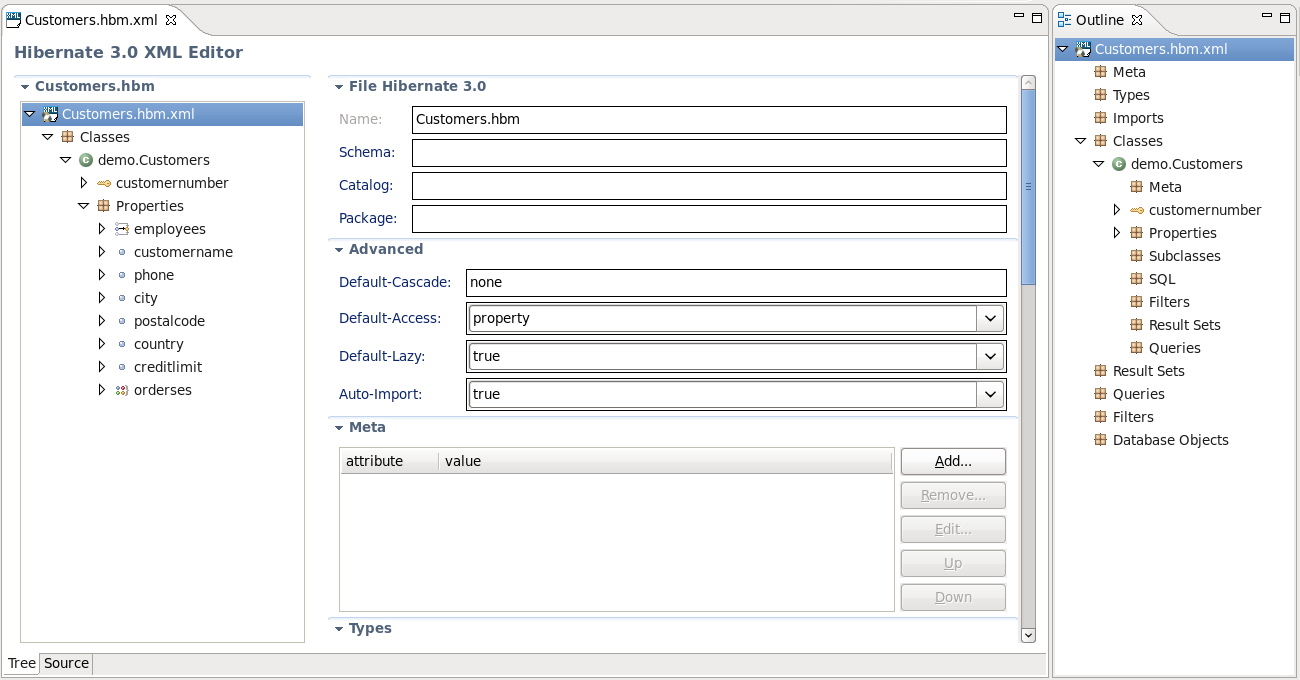This screenshot has height=680, width=1300.
Task: Open the Default-Access dropdown
Action: [989, 317]
